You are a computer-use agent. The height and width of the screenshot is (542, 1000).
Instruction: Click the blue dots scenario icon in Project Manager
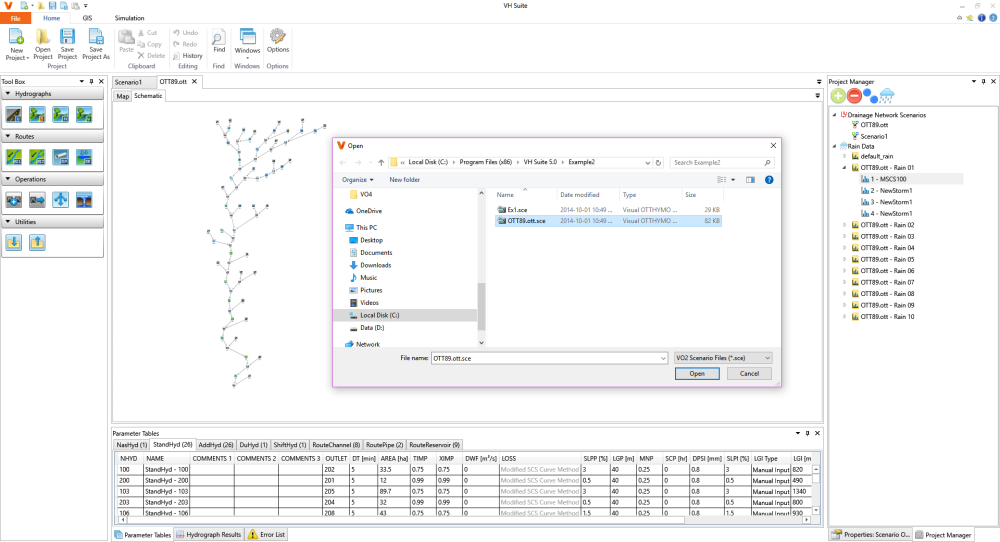tap(871, 96)
